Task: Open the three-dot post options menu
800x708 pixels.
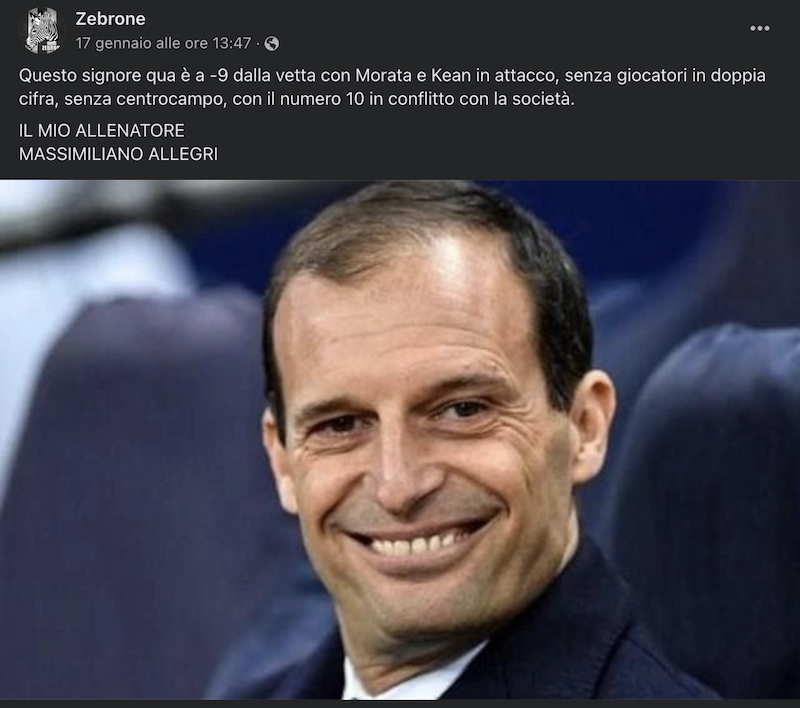Action: 759,28
